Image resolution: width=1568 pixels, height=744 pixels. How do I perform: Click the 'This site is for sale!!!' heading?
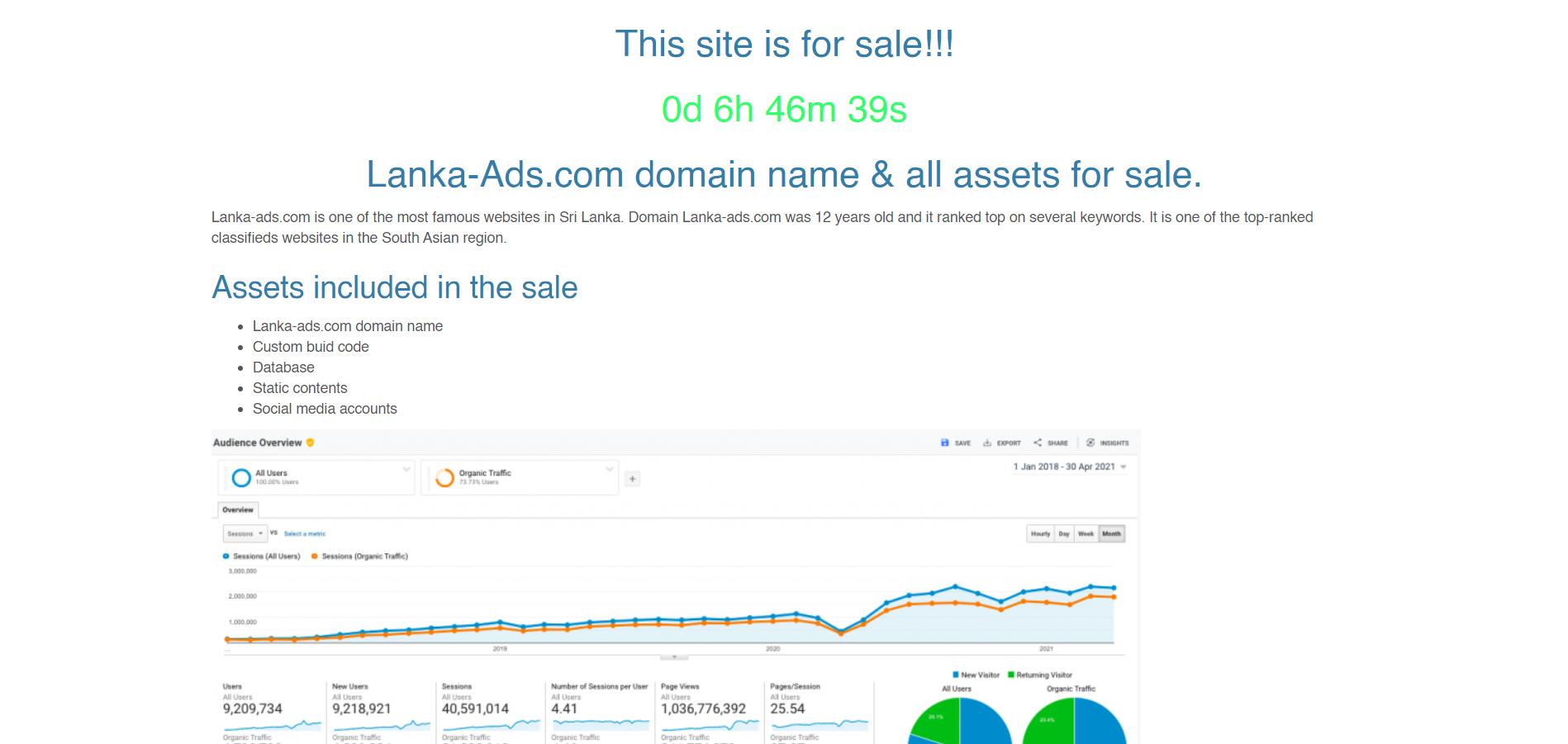(x=784, y=44)
